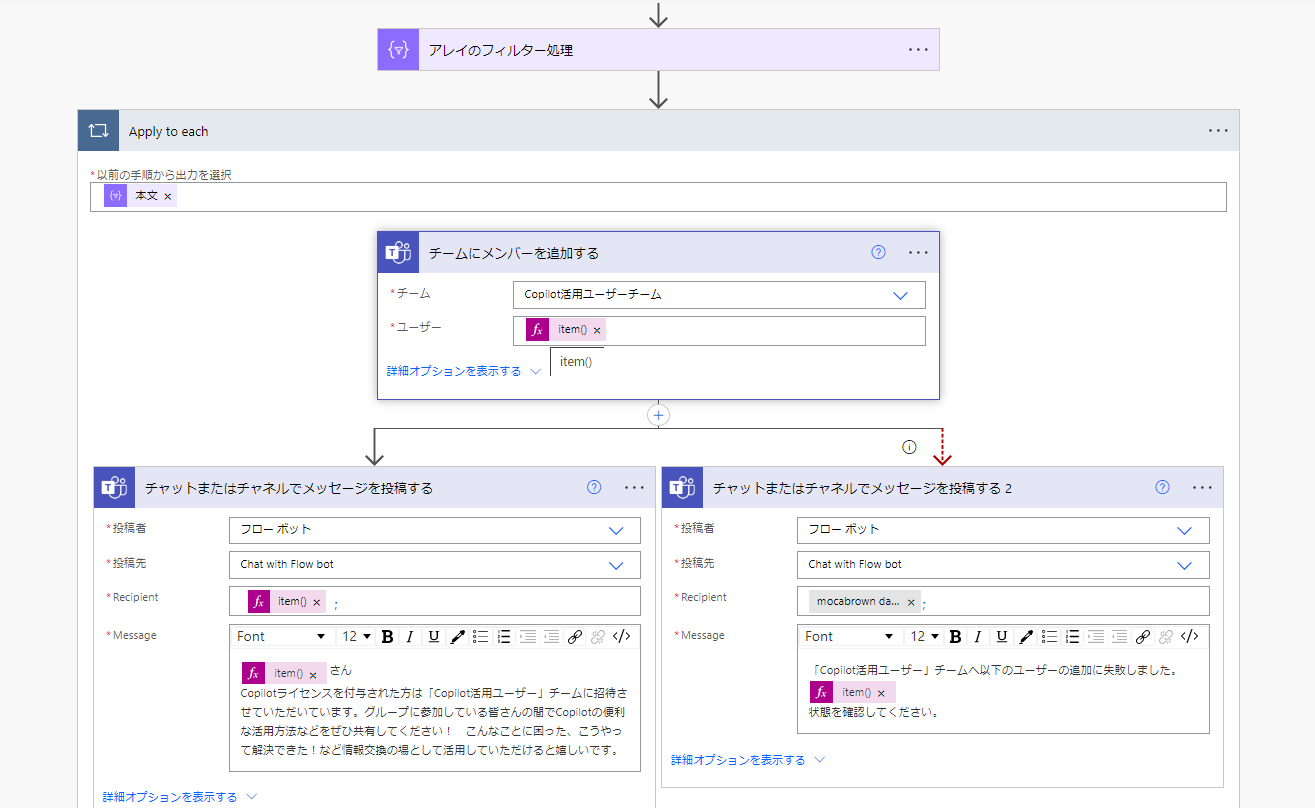The height and width of the screenshot is (808, 1315).
Task: Click the Apply to each title text
Action: coord(169,132)
